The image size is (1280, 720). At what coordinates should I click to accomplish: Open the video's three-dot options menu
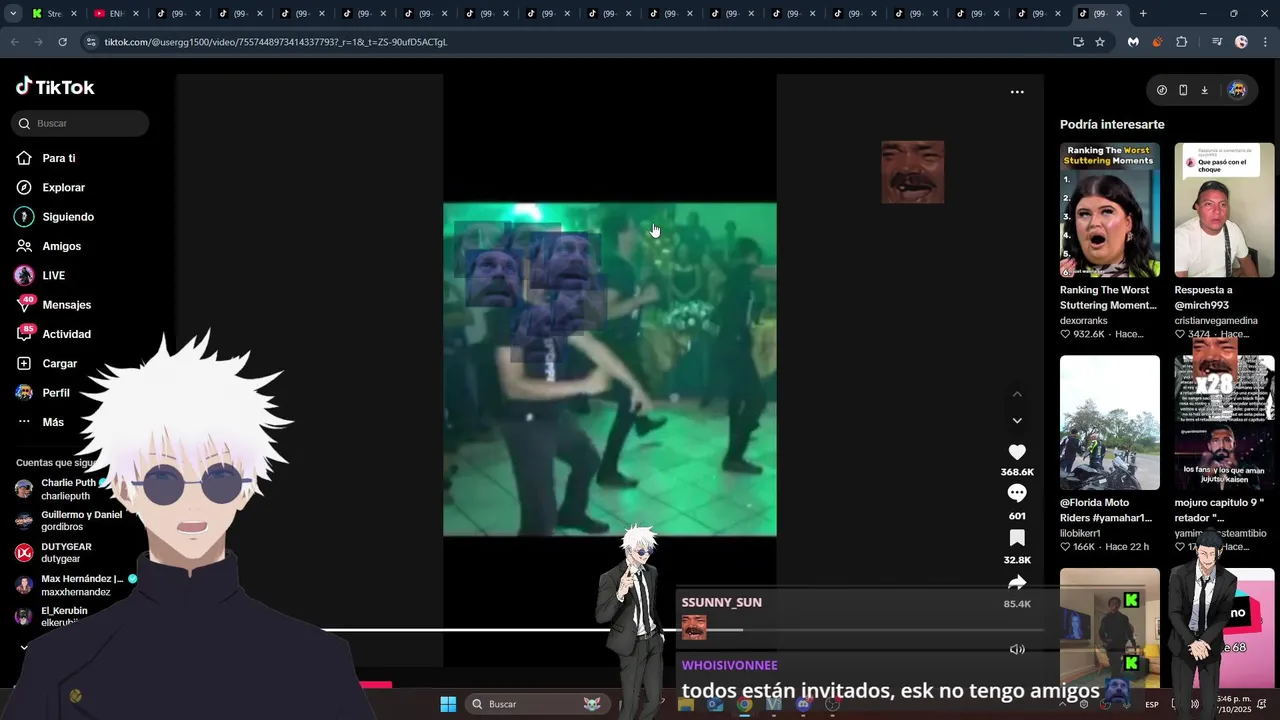[1017, 92]
